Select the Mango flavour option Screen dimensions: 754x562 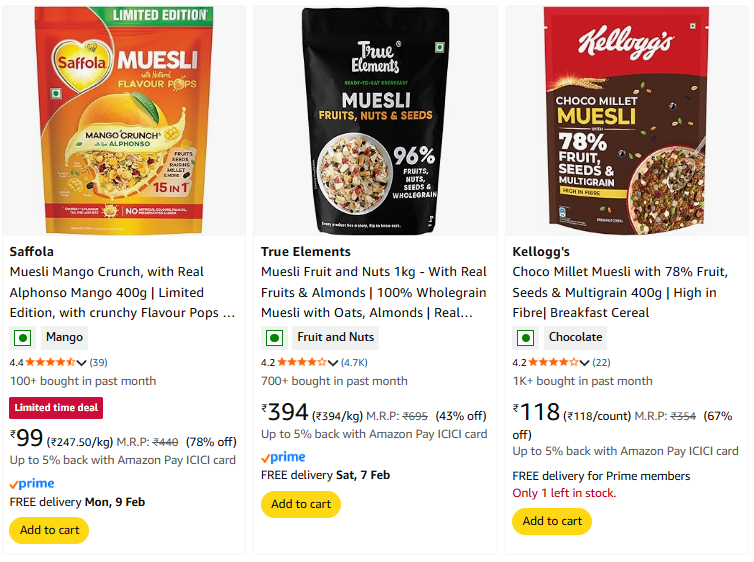pos(64,338)
